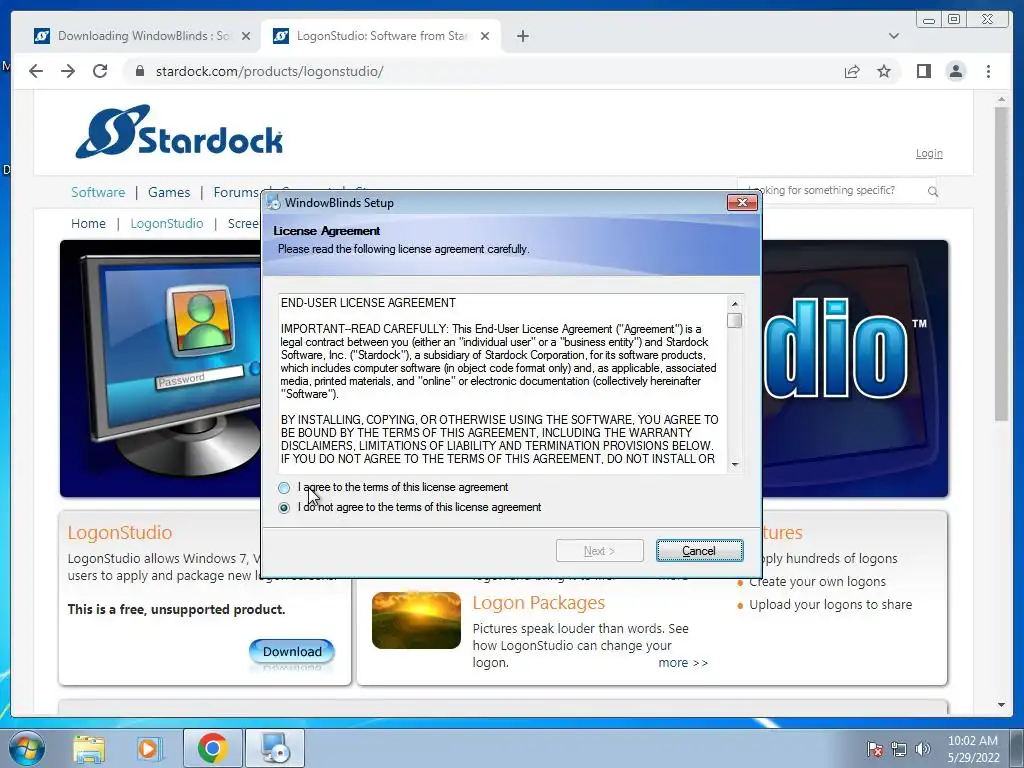Open Action Center flag tray icon
1024x768 pixels.
click(874, 750)
